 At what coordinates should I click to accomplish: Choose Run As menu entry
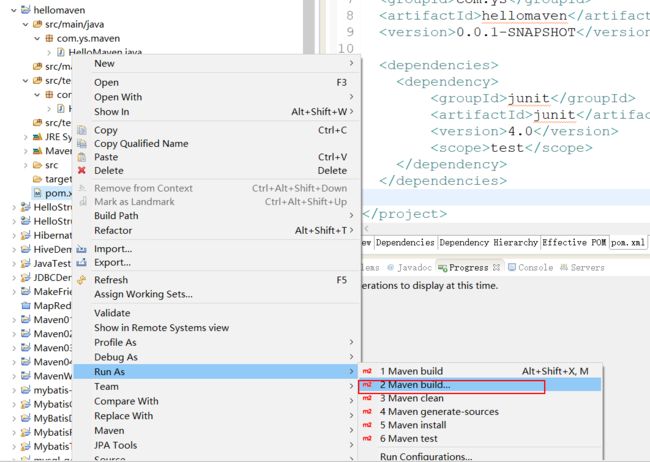[x=217, y=372]
